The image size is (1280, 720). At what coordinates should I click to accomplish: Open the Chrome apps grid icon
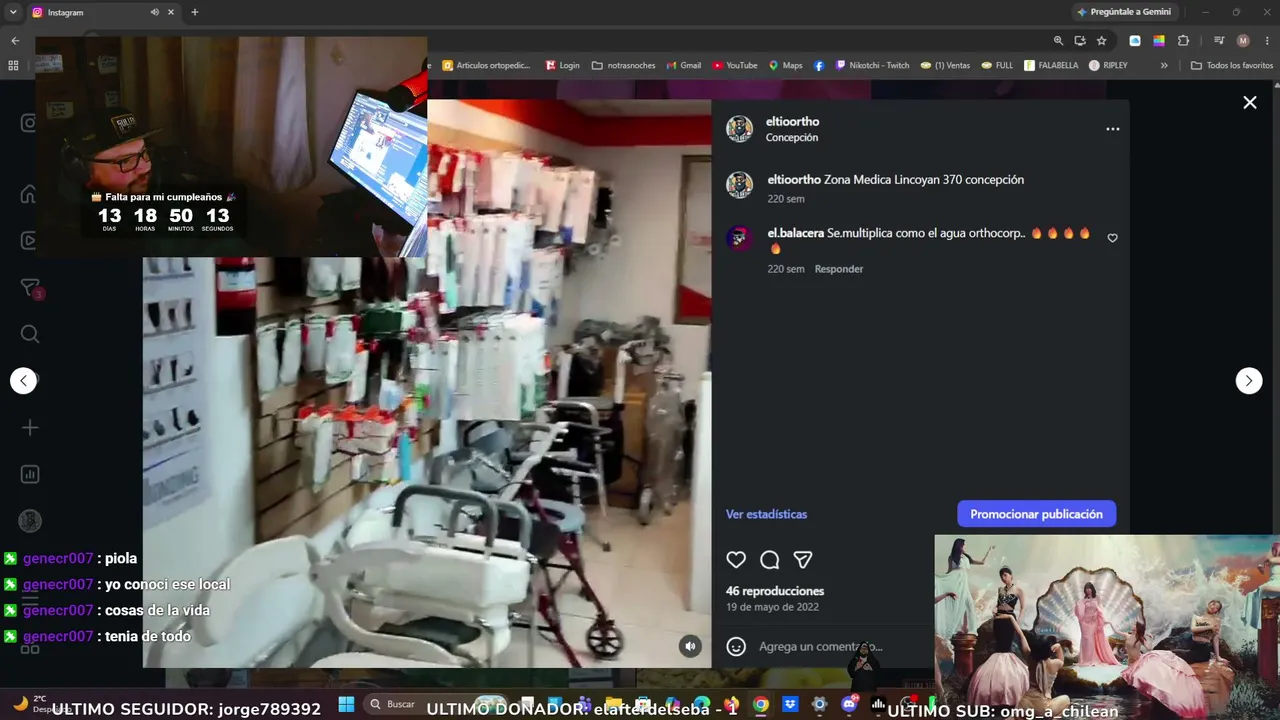[x=13, y=65]
